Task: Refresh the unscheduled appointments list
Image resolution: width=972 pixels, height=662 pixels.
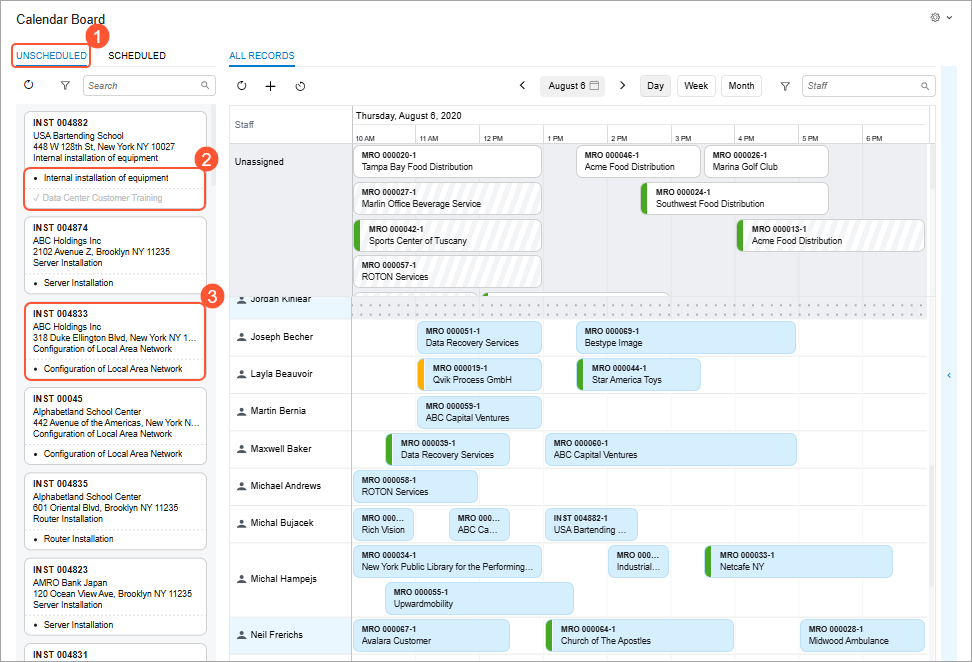Action: [x=28, y=86]
